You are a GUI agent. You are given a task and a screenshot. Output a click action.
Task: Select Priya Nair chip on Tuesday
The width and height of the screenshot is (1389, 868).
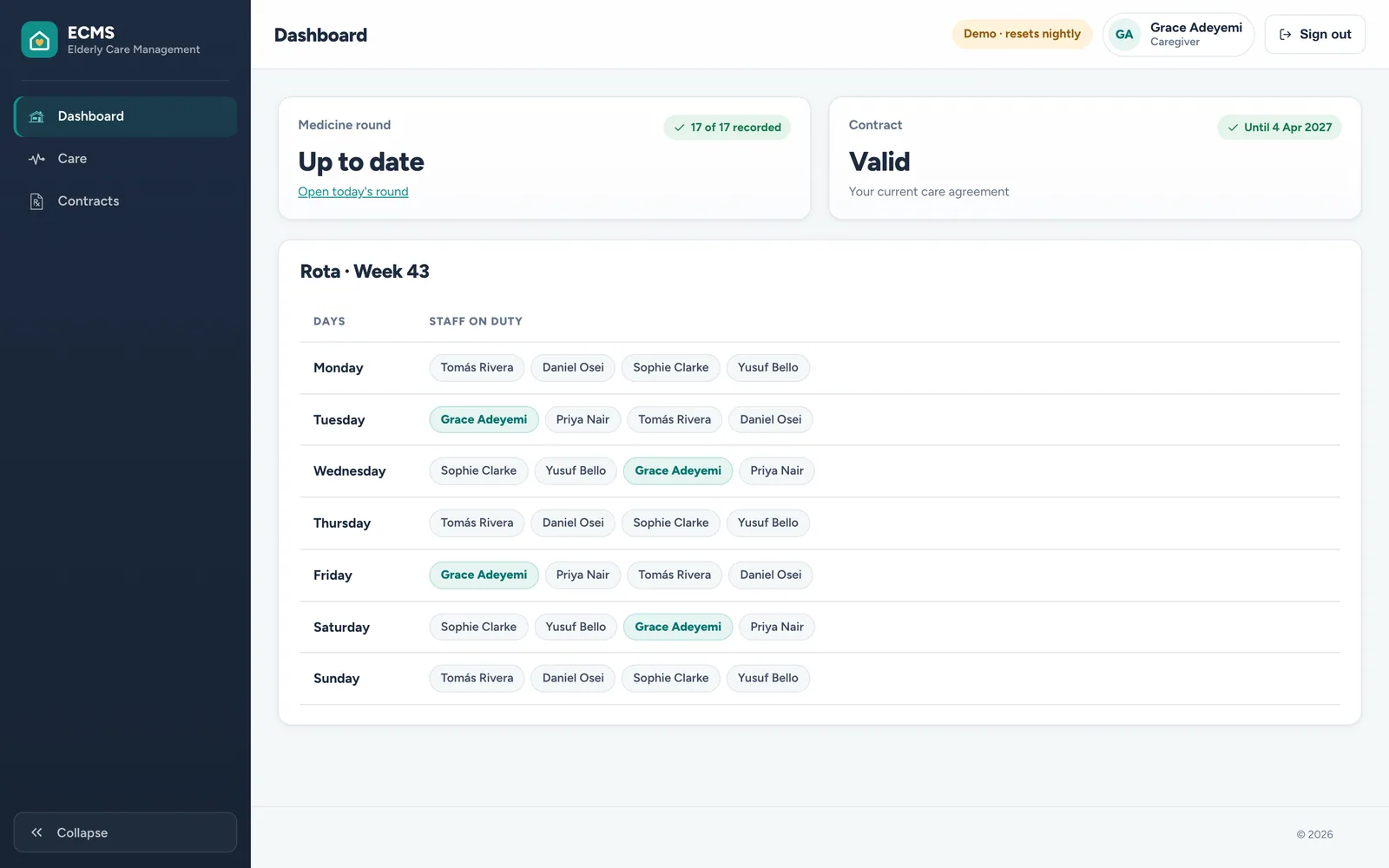tap(583, 420)
